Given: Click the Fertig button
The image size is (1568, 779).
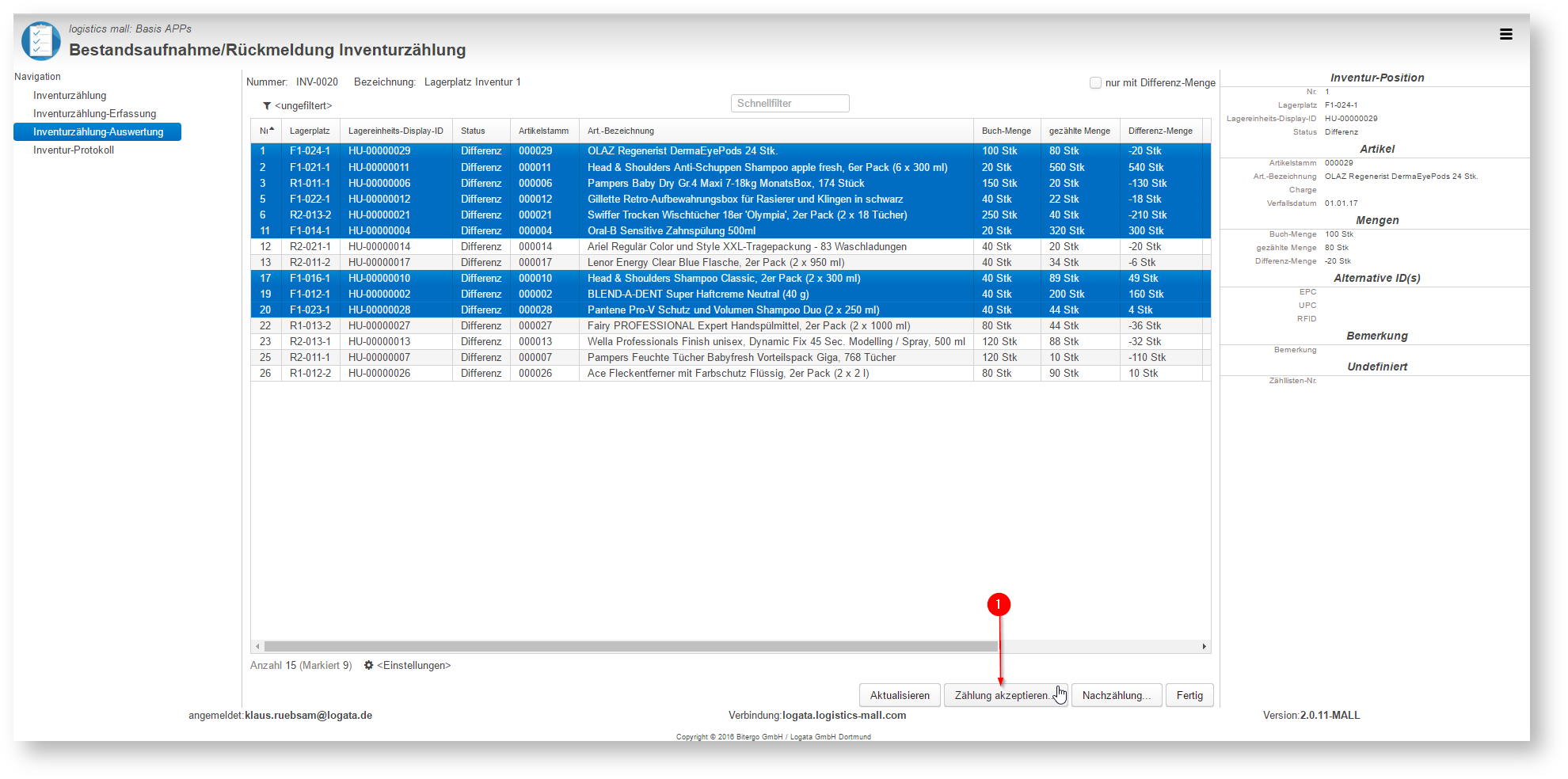Looking at the screenshot, I should point(1189,695).
